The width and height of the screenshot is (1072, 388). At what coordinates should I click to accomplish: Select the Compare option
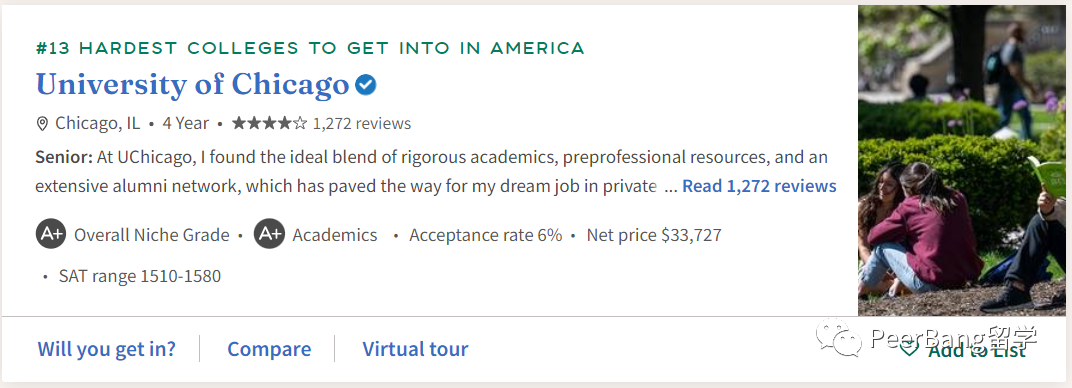coord(269,349)
